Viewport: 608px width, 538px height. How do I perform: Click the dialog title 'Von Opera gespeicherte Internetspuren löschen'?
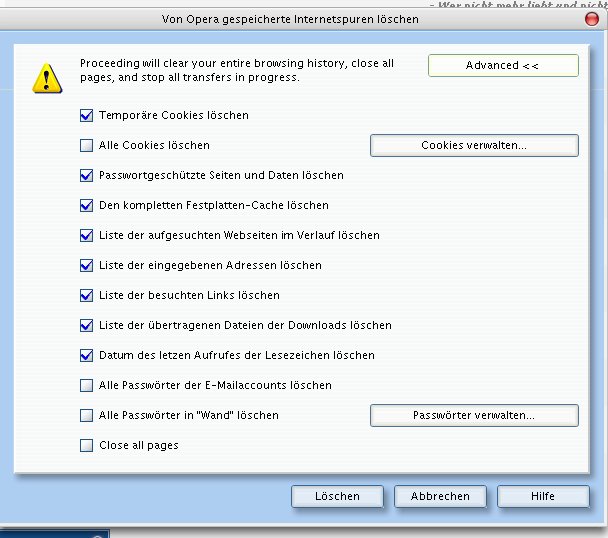(290, 19)
